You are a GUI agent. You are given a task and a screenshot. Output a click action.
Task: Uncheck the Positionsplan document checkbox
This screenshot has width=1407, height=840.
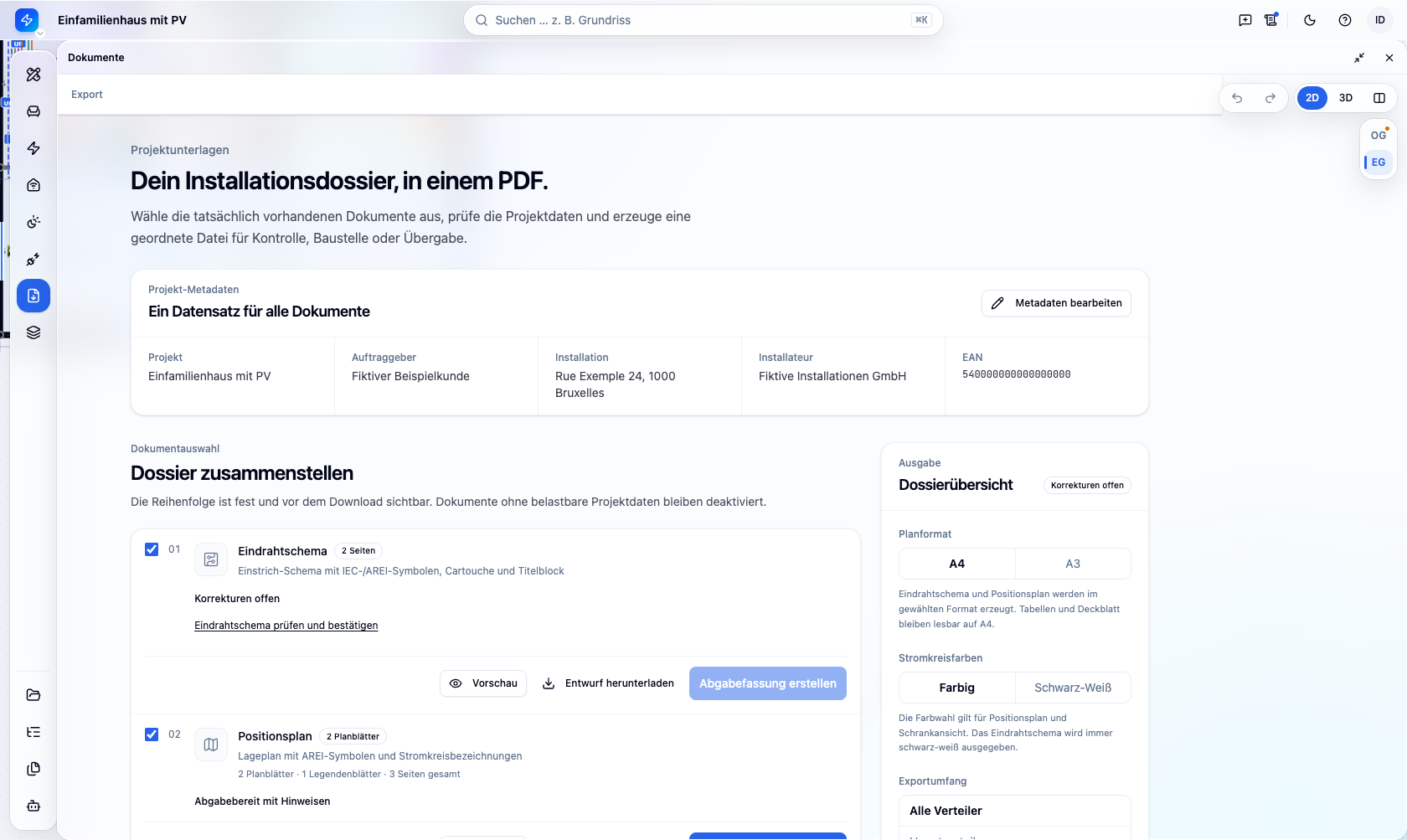(152, 734)
